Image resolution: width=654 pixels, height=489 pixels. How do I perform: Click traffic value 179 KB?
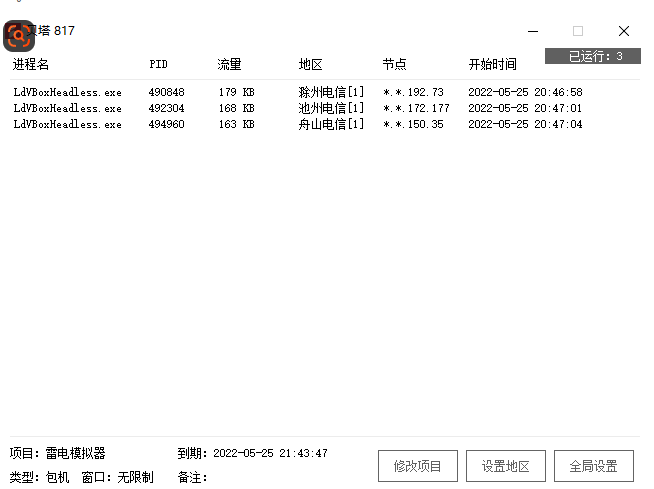(x=236, y=92)
